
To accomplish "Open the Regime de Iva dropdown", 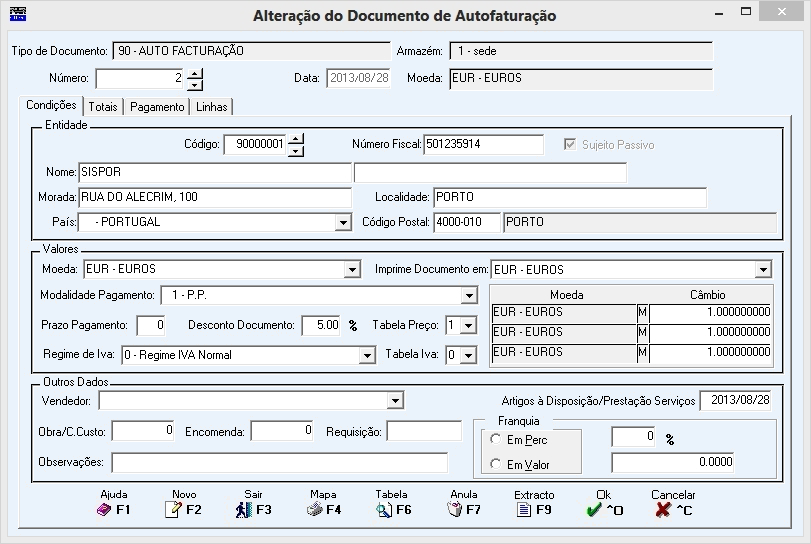I will click(x=367, y=355).
